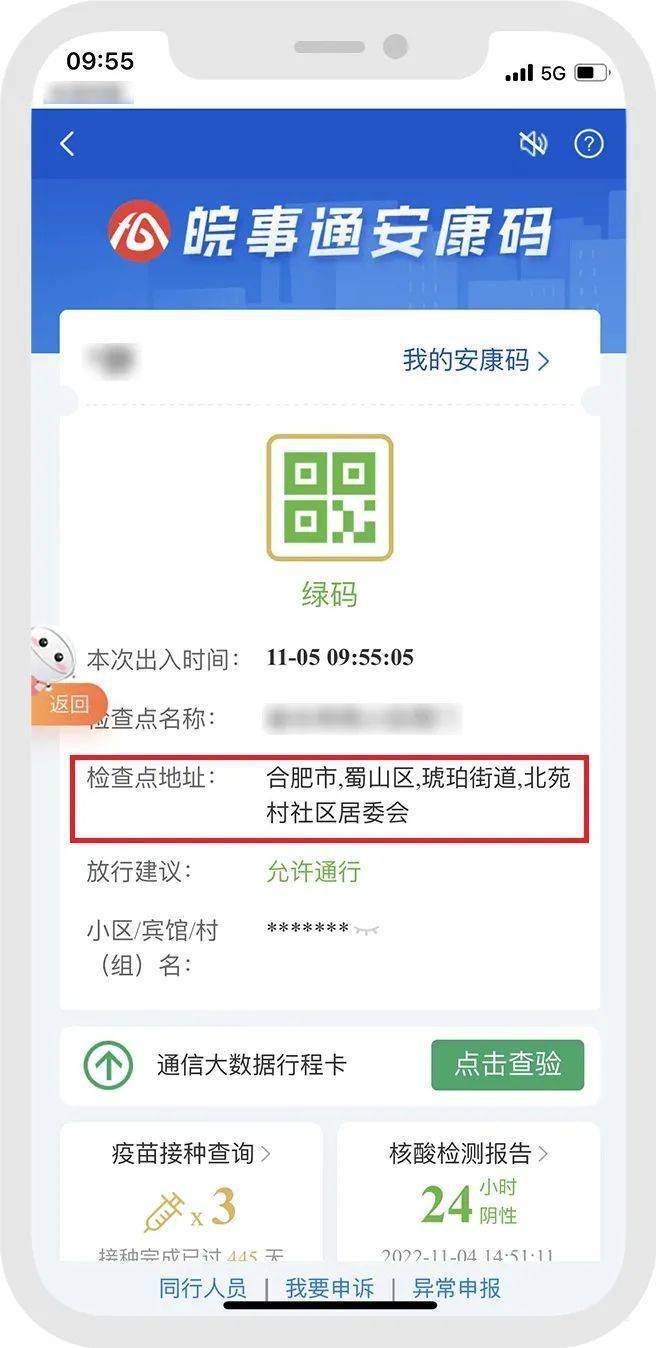Tap the 24 小时阴性 result
Viewport: 656px width, 1348px height.
coord(469,1203)
